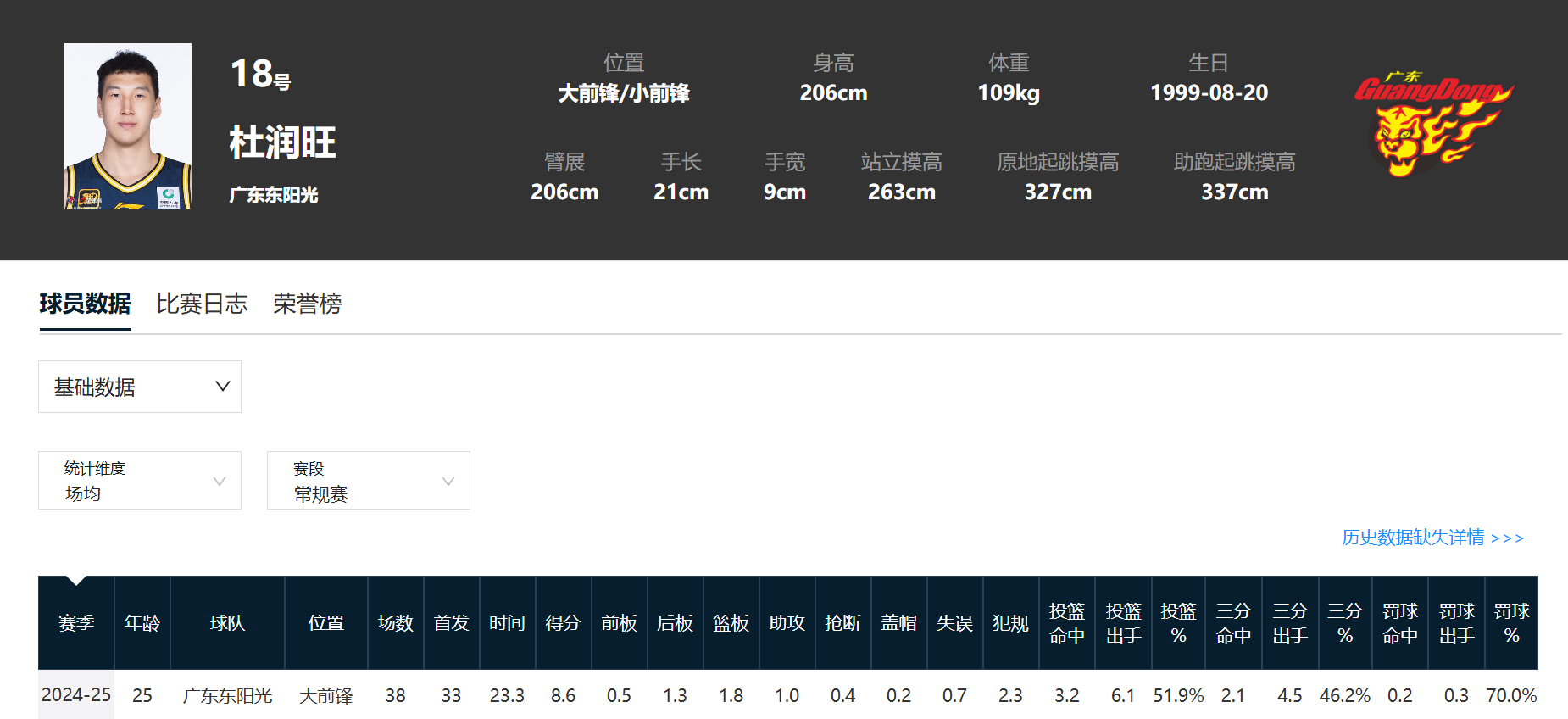Click the player portrait photo of 杜润旺

coord(128,126)
